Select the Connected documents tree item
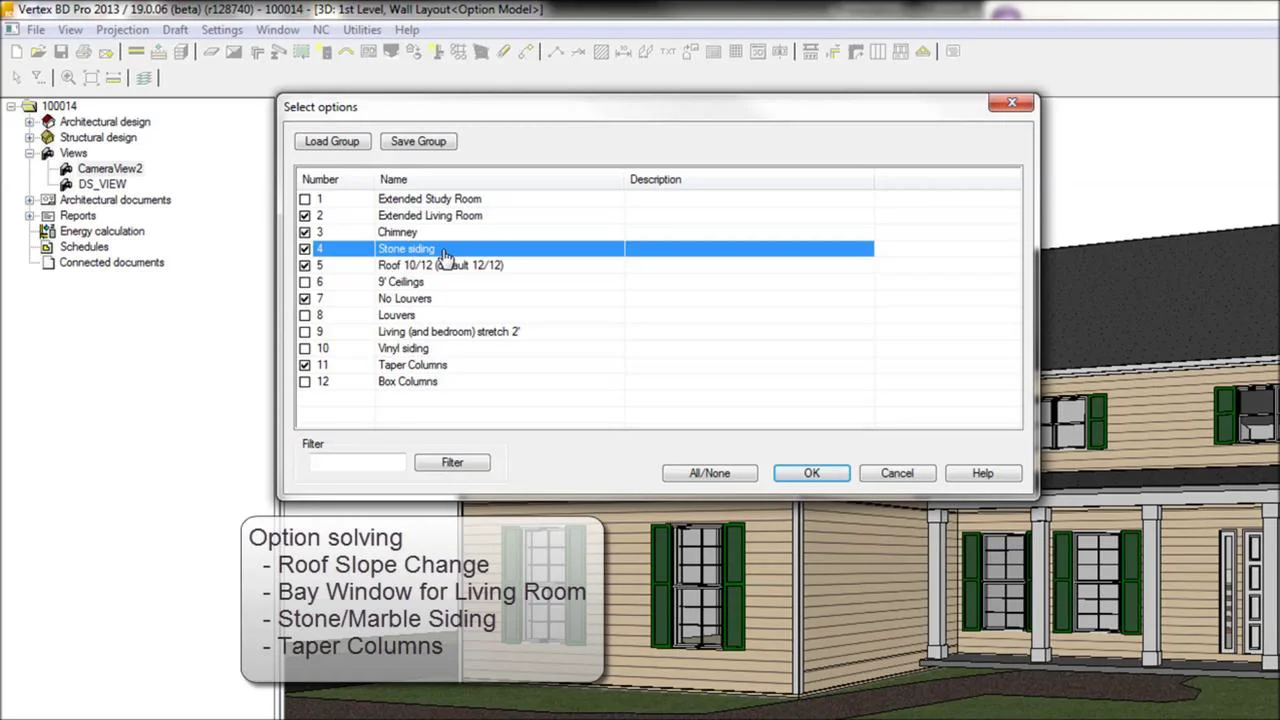Screen dimensions: 1280x720 pyautogui.click(x=111, y=263)
